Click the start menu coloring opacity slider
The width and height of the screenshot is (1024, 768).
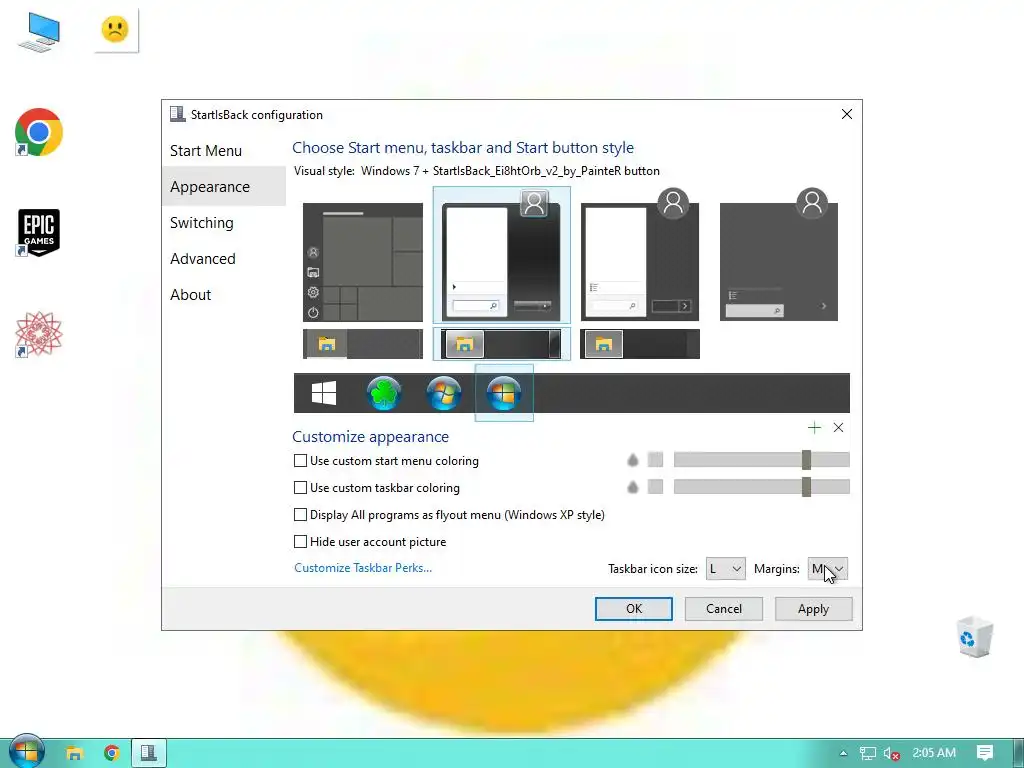click(x=761, y=460)
